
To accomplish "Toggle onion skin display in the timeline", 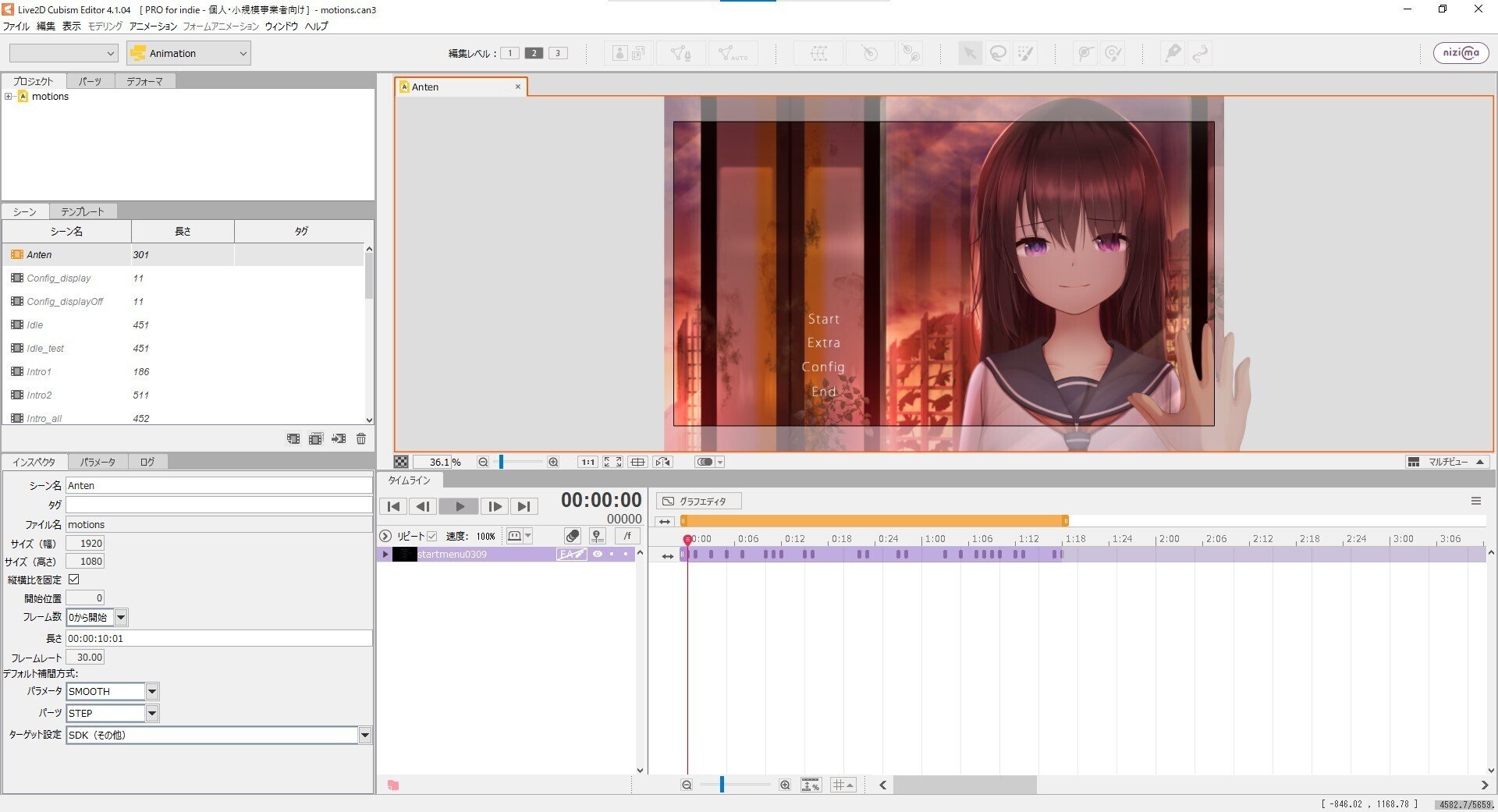I will (573, 536).
